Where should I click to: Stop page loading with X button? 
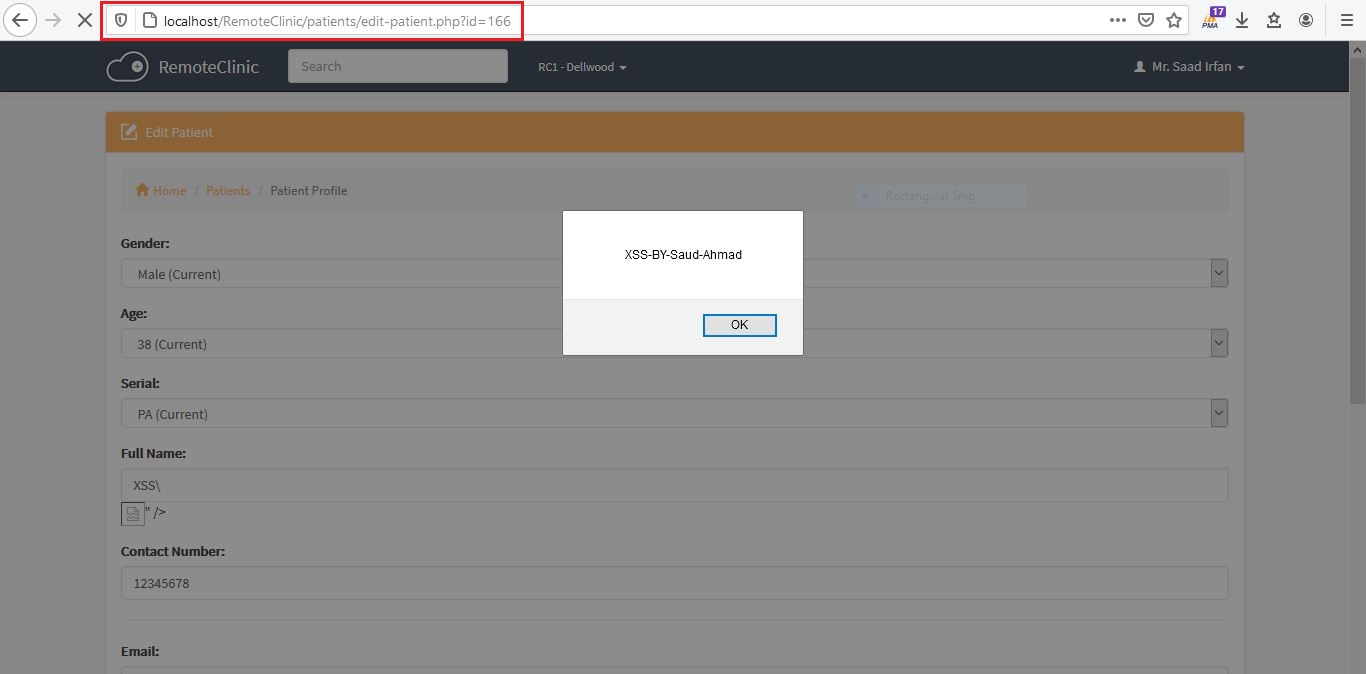[85, 20]
